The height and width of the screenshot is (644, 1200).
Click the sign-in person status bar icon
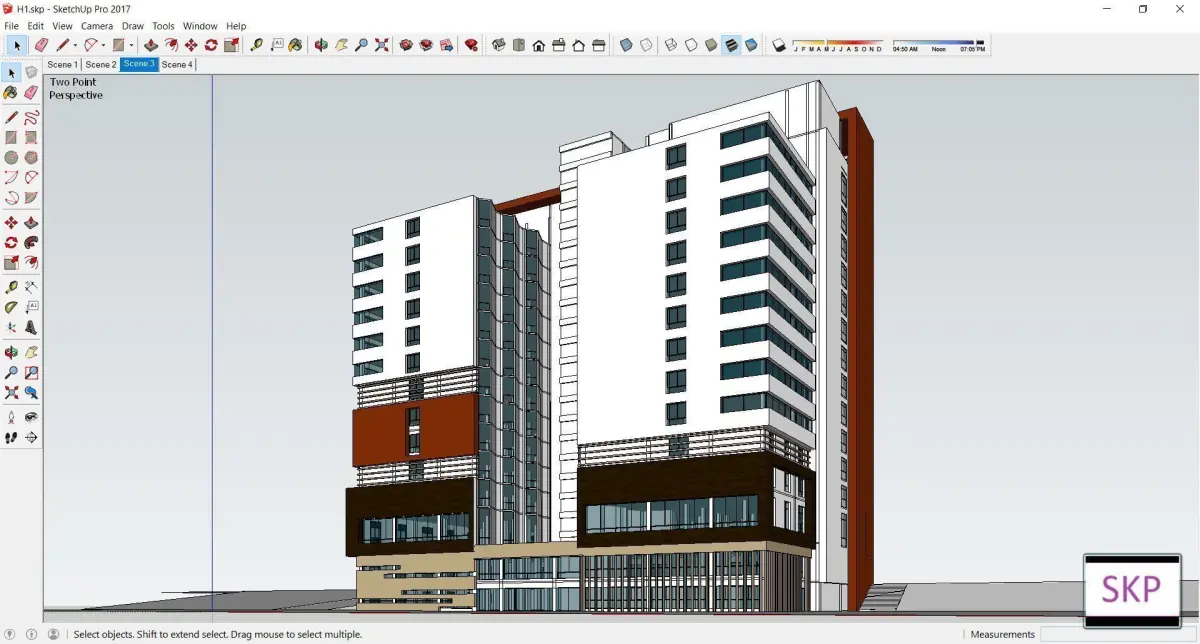tap(54, 634)
